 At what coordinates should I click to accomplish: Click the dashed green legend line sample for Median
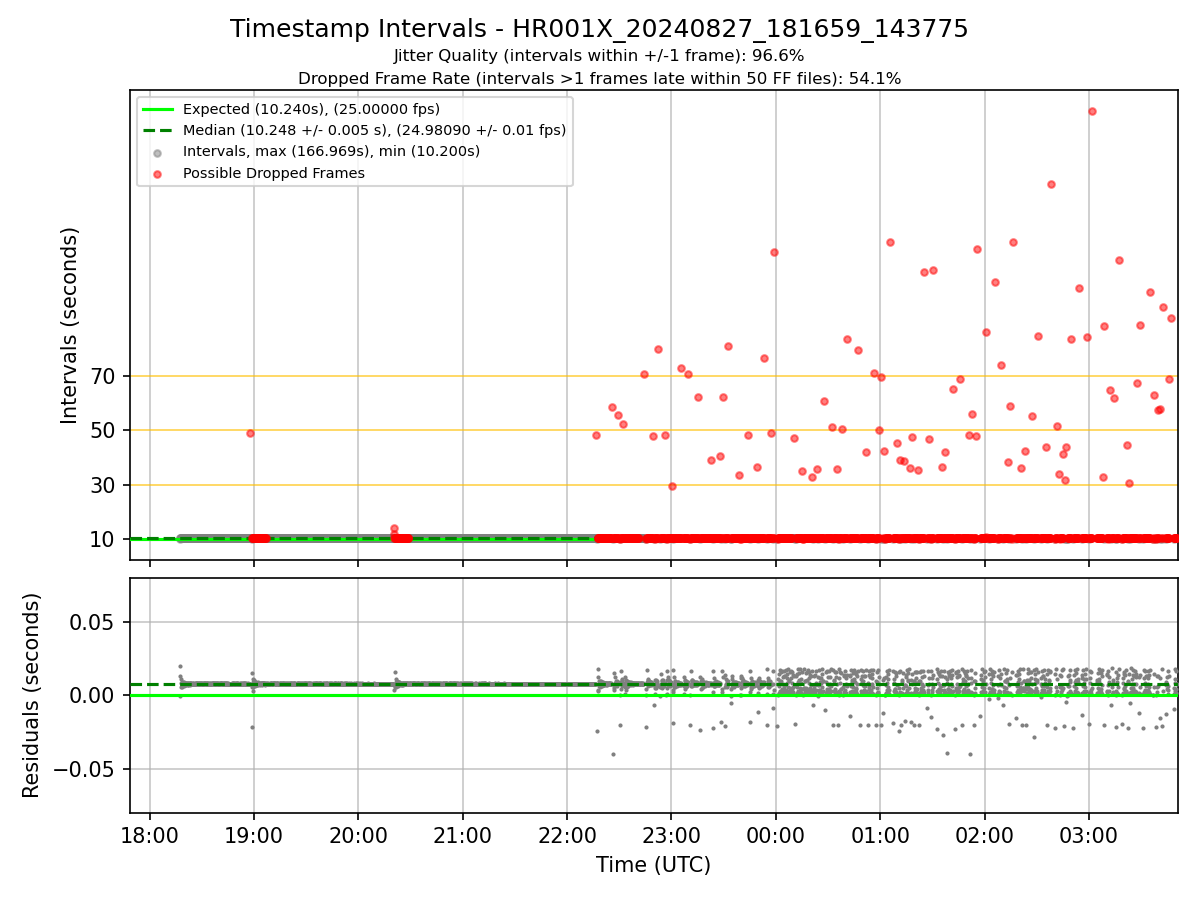pyautogui.click(x=158, y=130)
